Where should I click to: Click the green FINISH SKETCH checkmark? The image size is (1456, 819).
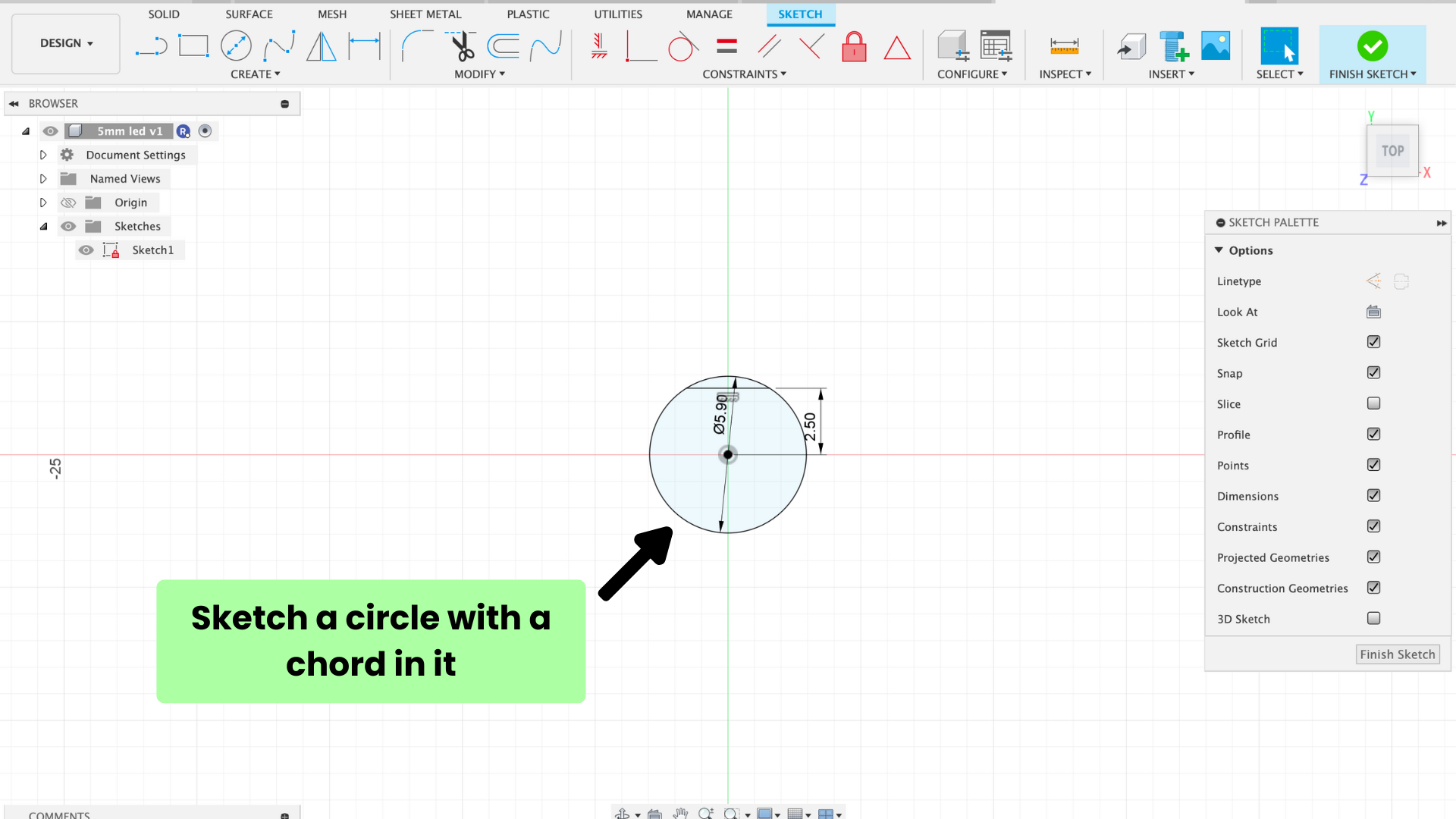click(x=1372, y=46)
